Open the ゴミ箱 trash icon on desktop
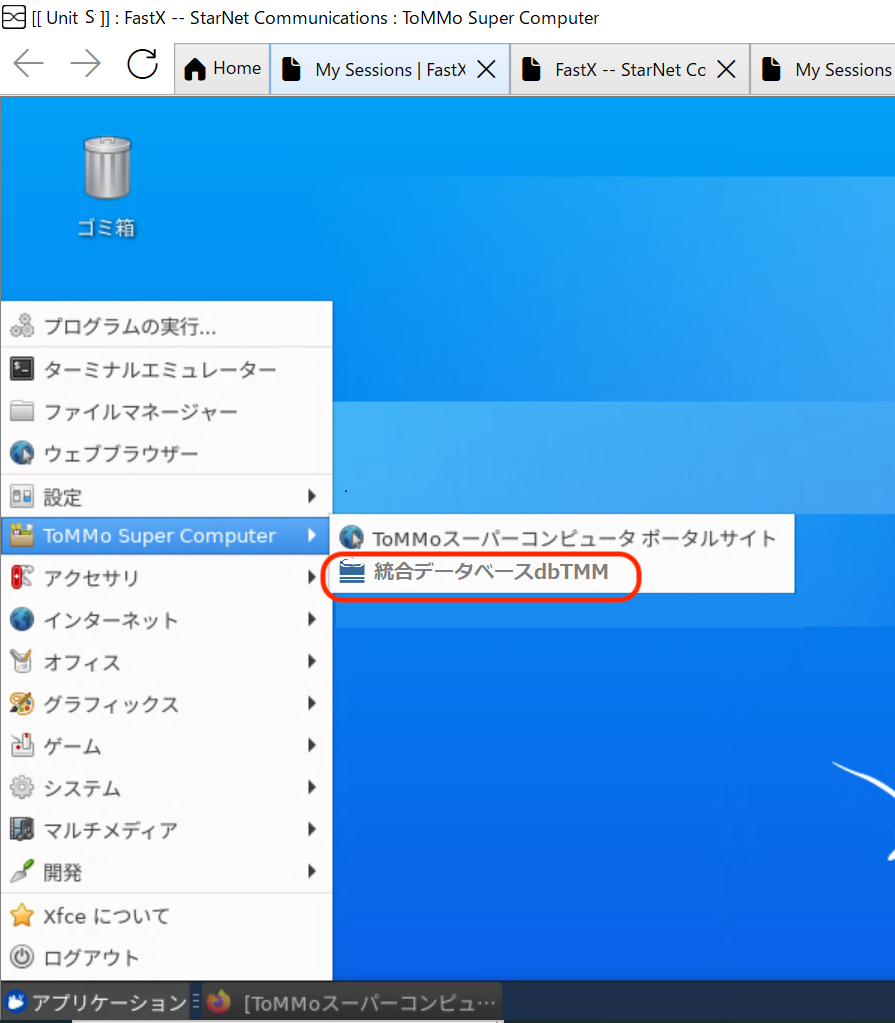Image resolution: width=895 pixels, height=1023 pixels. coord(107,187)
